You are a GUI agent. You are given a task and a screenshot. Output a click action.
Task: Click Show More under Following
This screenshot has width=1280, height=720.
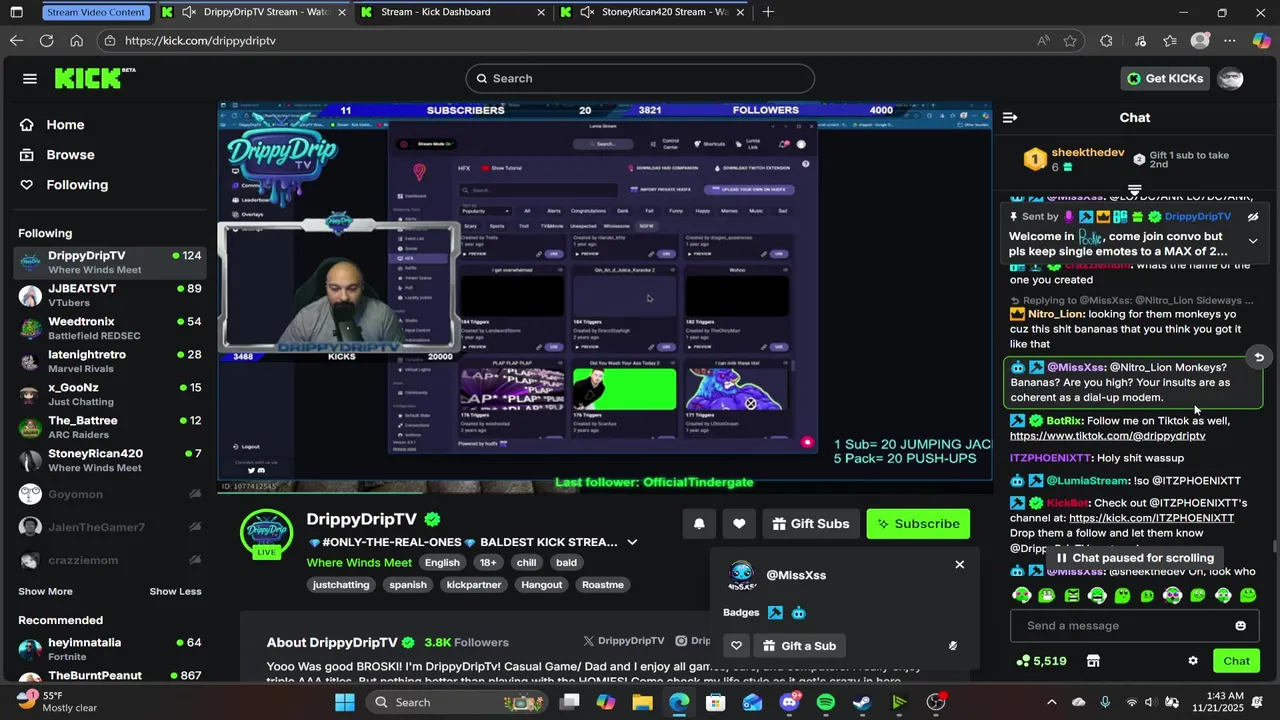45,592
